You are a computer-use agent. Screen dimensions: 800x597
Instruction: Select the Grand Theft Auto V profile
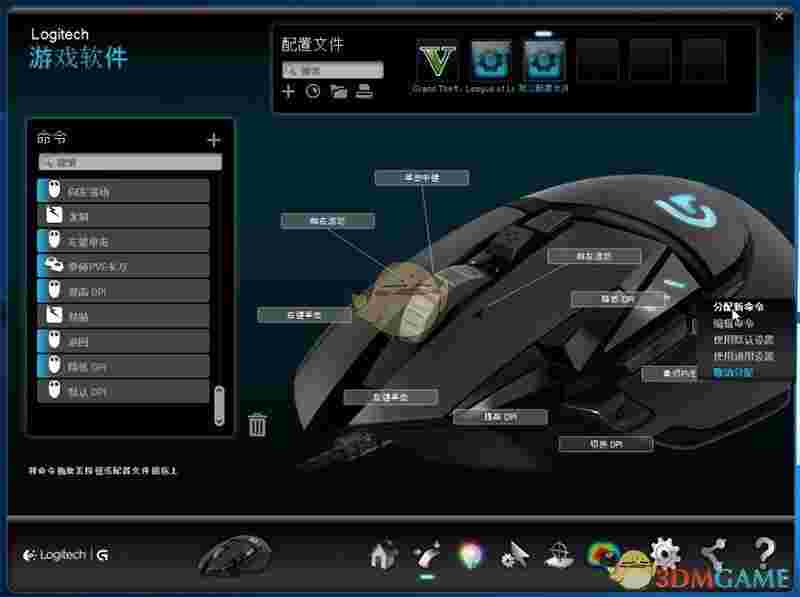click(x=437, y=62)
